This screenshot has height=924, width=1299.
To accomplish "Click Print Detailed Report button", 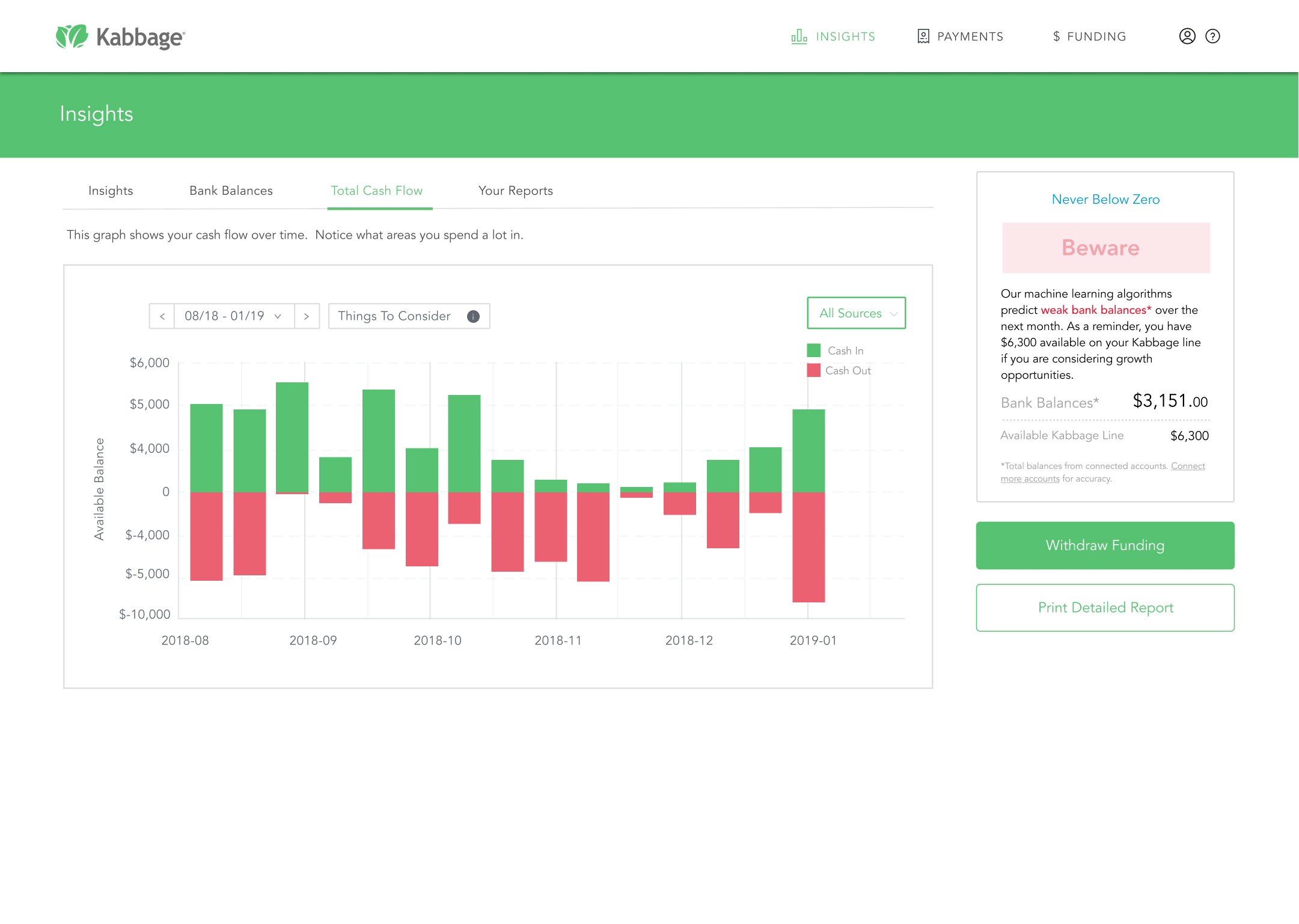I will click(1105, 608).
